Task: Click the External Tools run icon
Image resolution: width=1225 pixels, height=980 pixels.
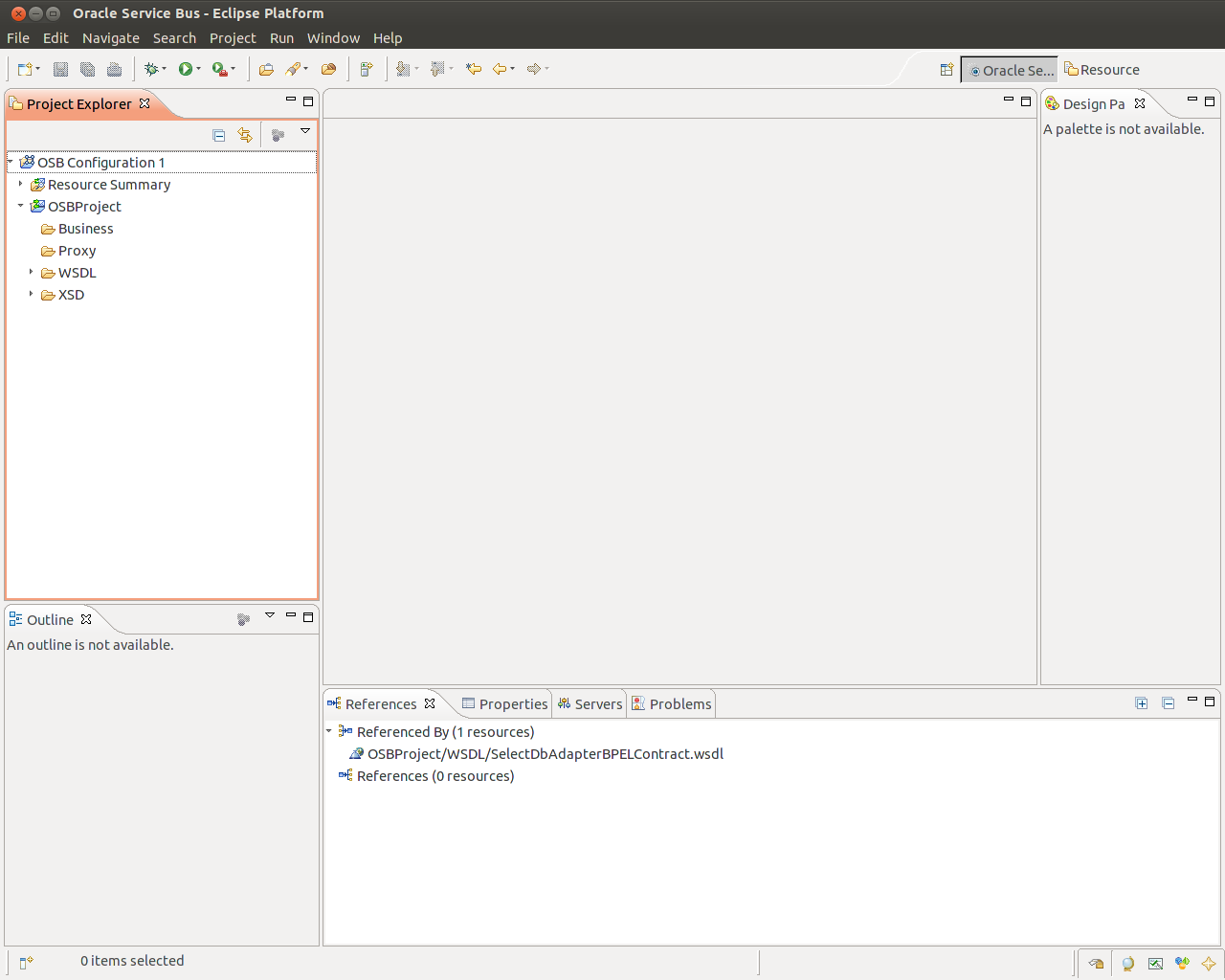Action: [x=219, y=69]
